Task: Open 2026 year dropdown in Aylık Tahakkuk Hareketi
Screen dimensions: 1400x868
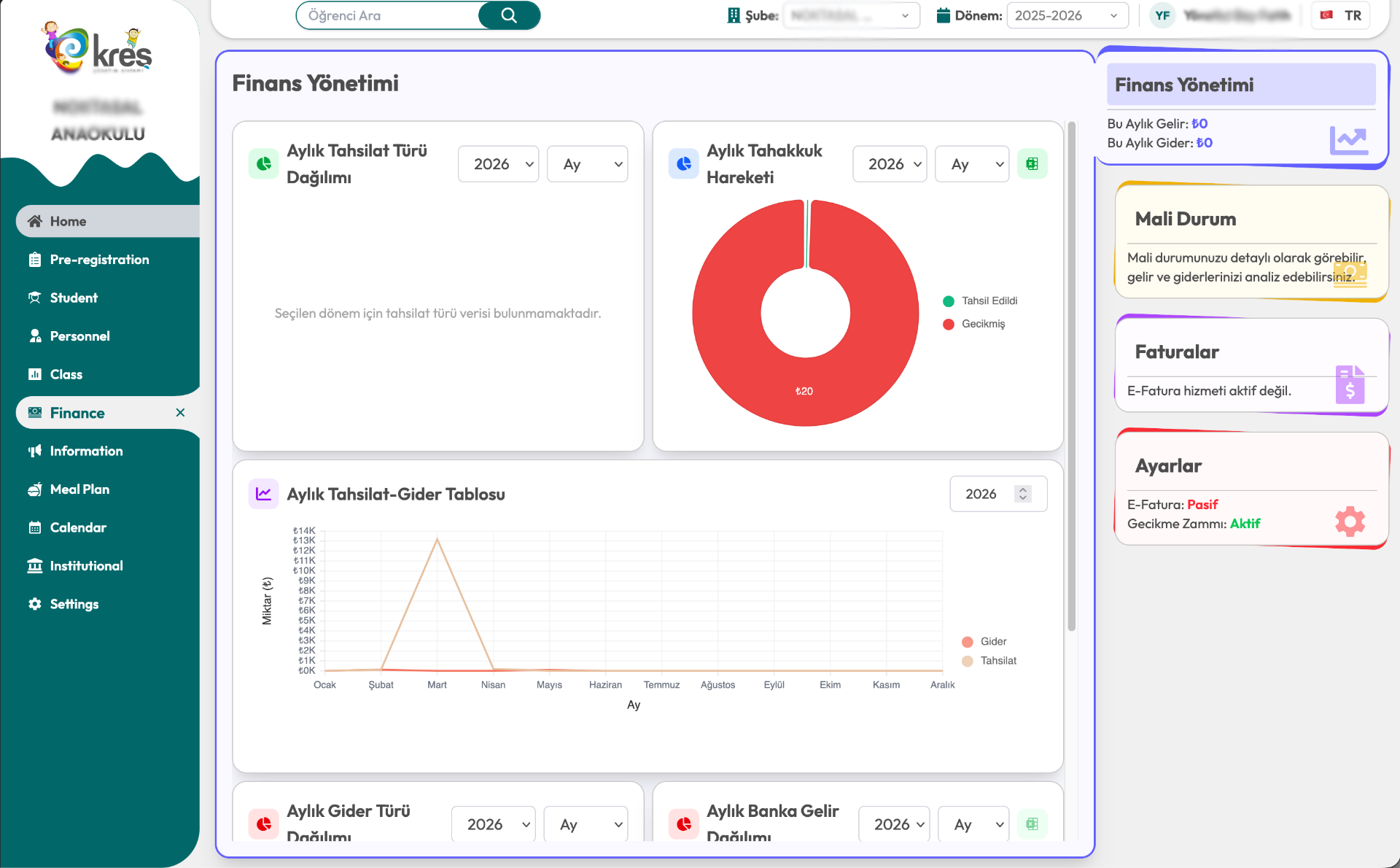Action: click(890, 164)
